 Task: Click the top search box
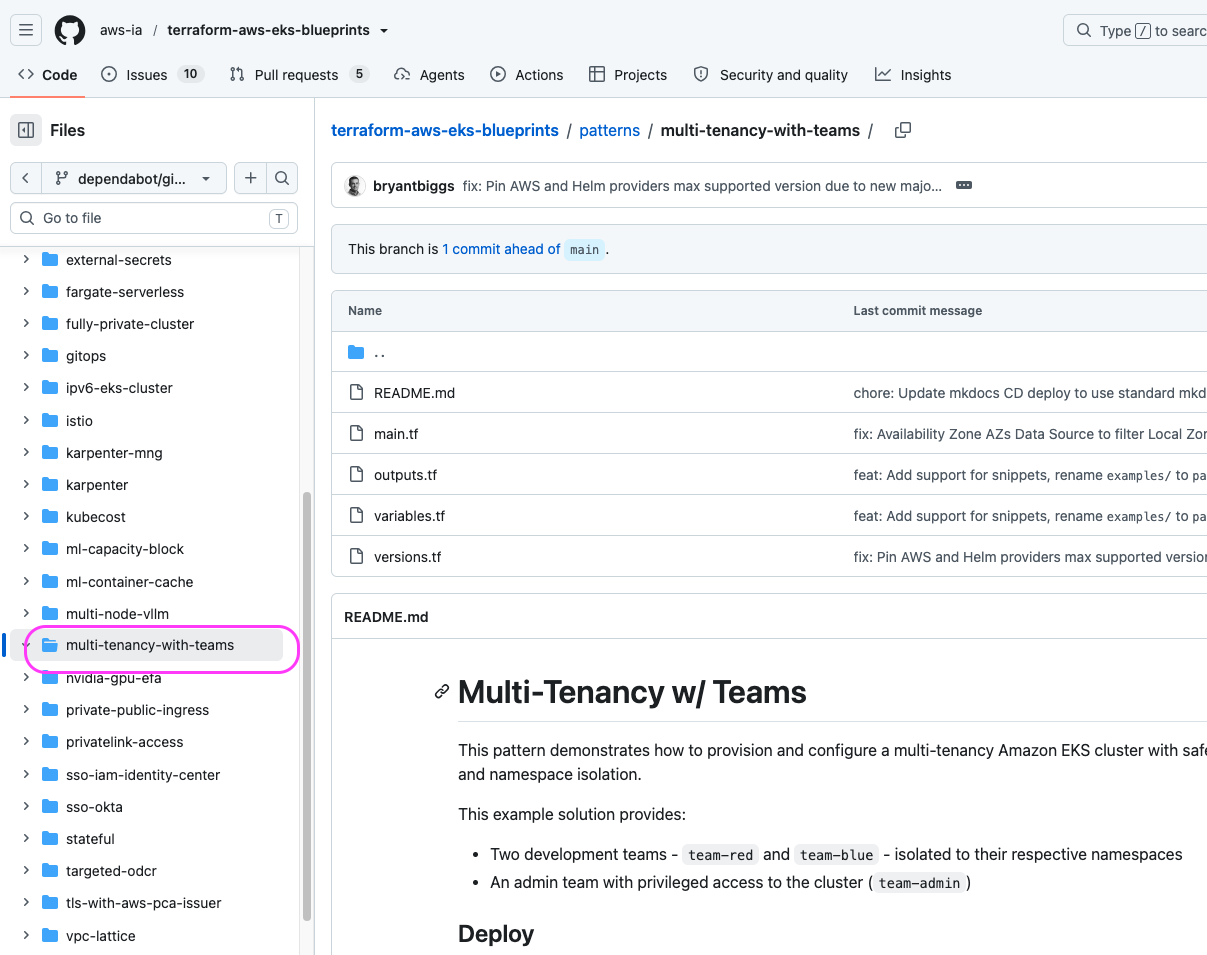coord(1135,30)
